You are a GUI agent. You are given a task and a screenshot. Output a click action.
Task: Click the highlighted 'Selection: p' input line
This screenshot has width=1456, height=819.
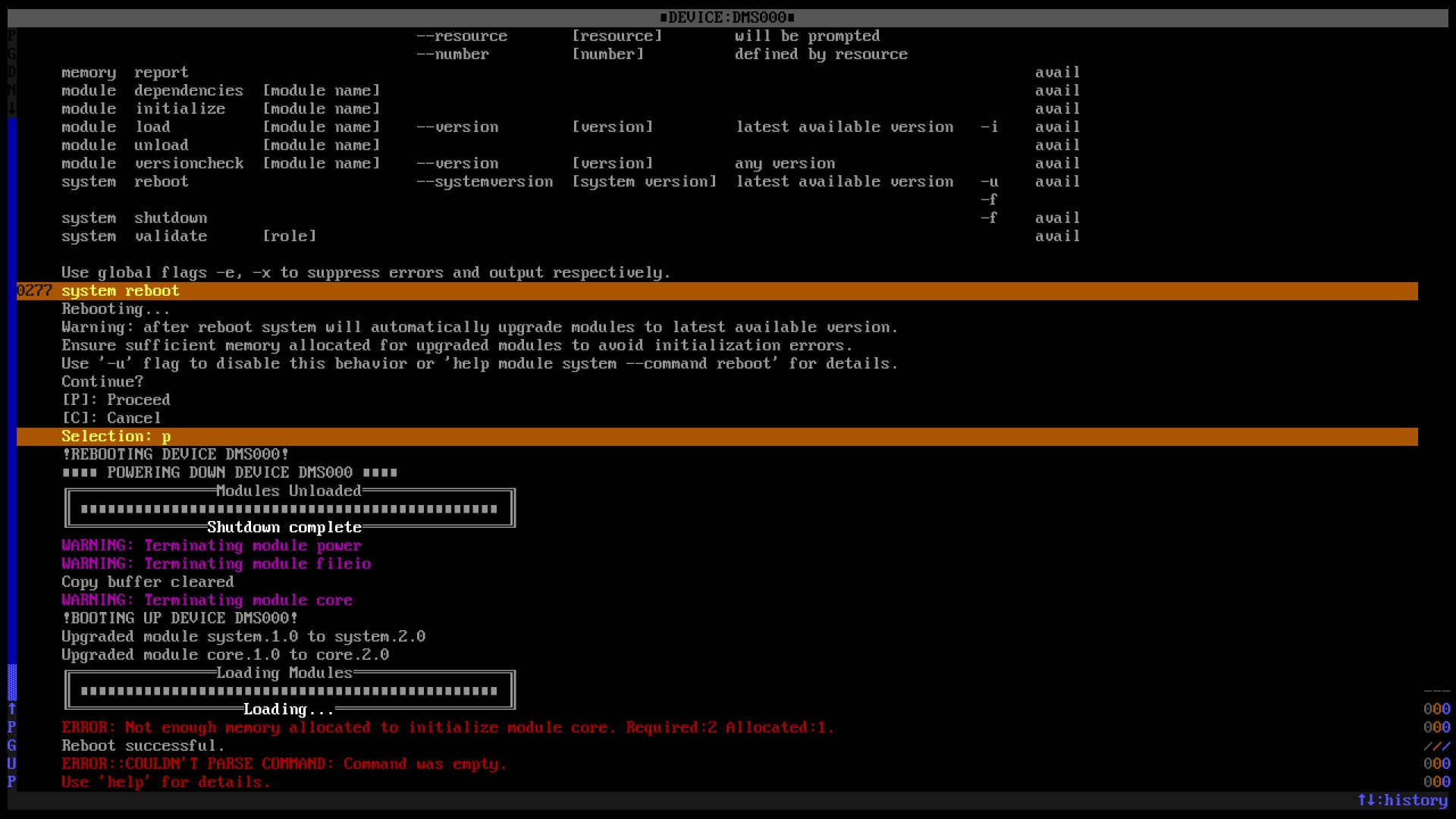click(717, 437)
